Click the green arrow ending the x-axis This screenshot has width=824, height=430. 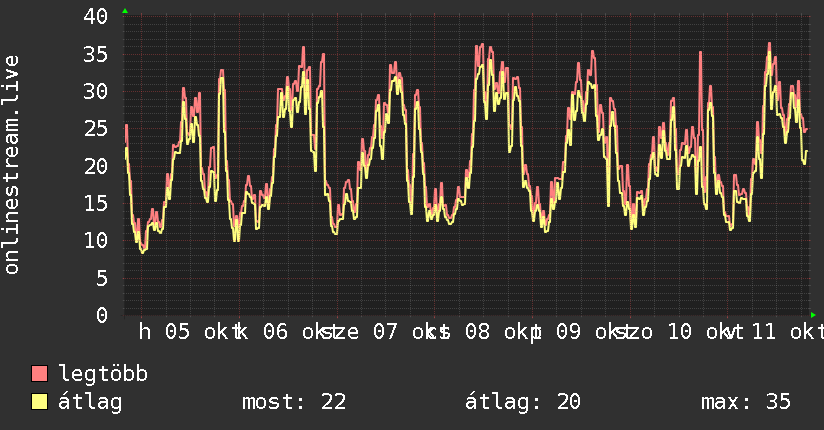click(x=813, y=315)
